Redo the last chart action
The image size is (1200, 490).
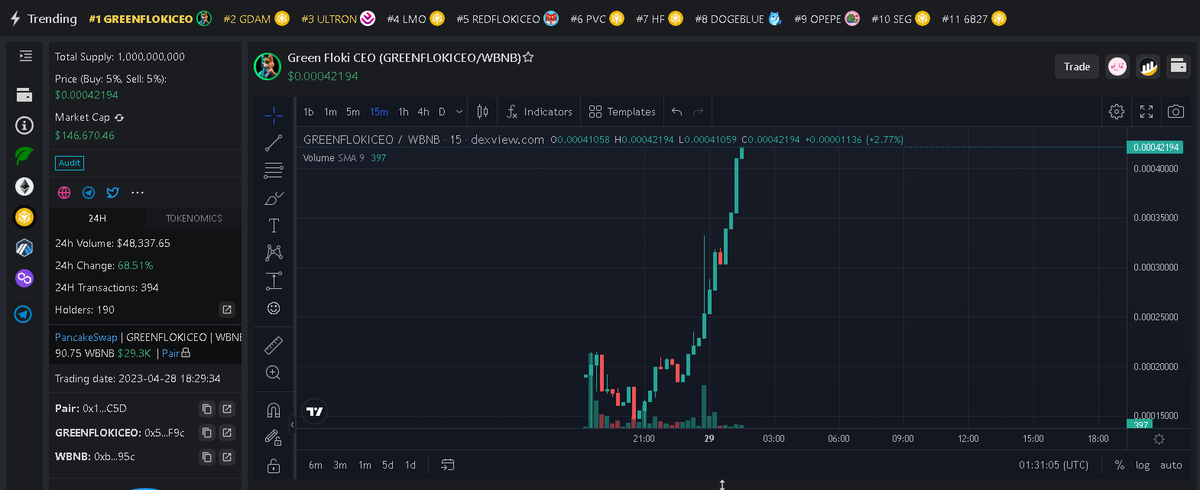coord(699,112)
